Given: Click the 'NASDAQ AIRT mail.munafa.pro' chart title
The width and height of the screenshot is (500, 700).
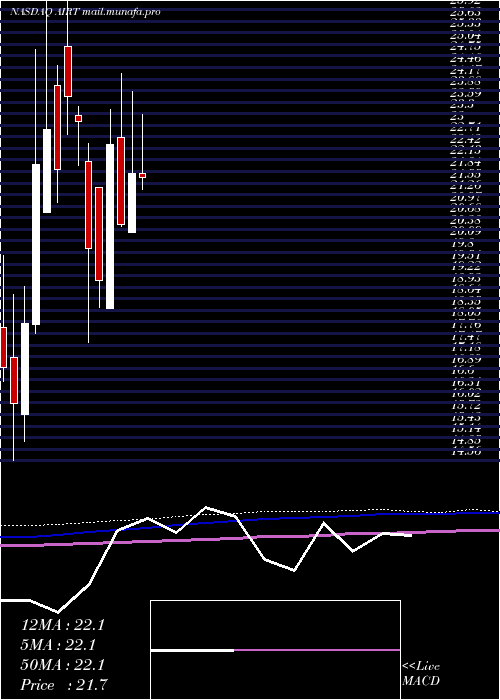Looking at the screenshot, I should coord(85,12).
